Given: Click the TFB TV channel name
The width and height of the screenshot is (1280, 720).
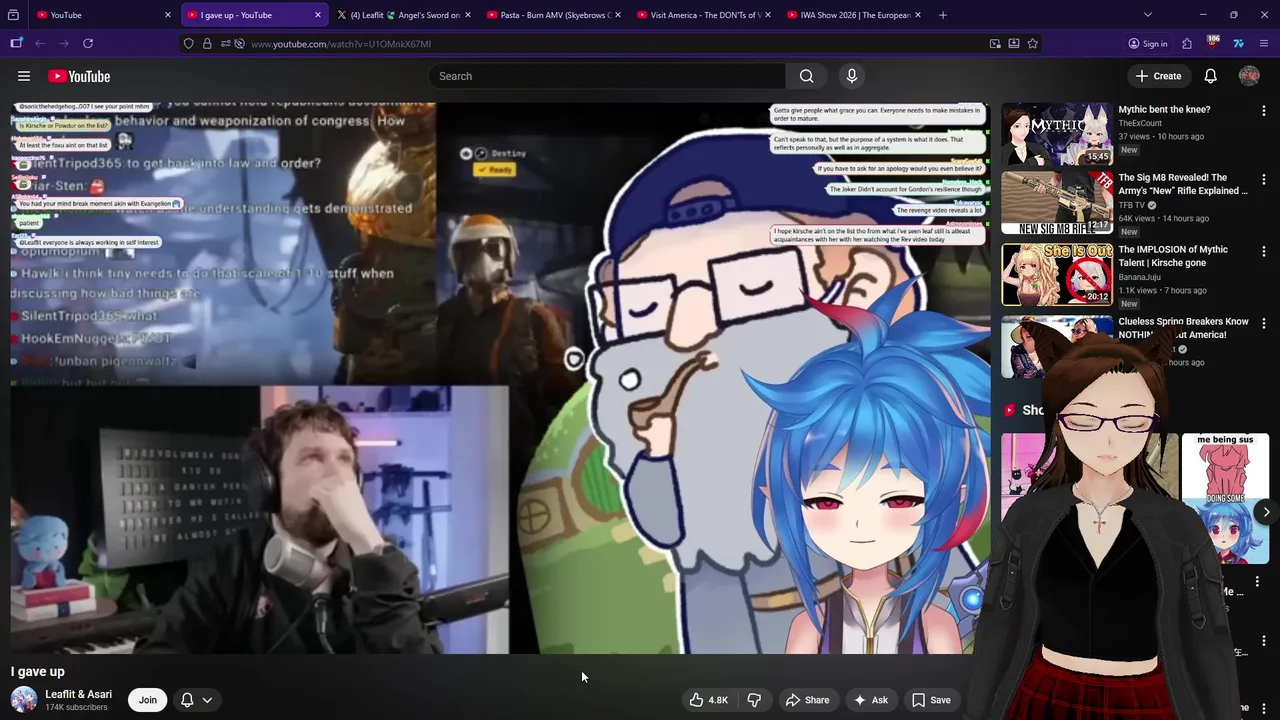Looking at the screenshot, I should coord(1132,205).
